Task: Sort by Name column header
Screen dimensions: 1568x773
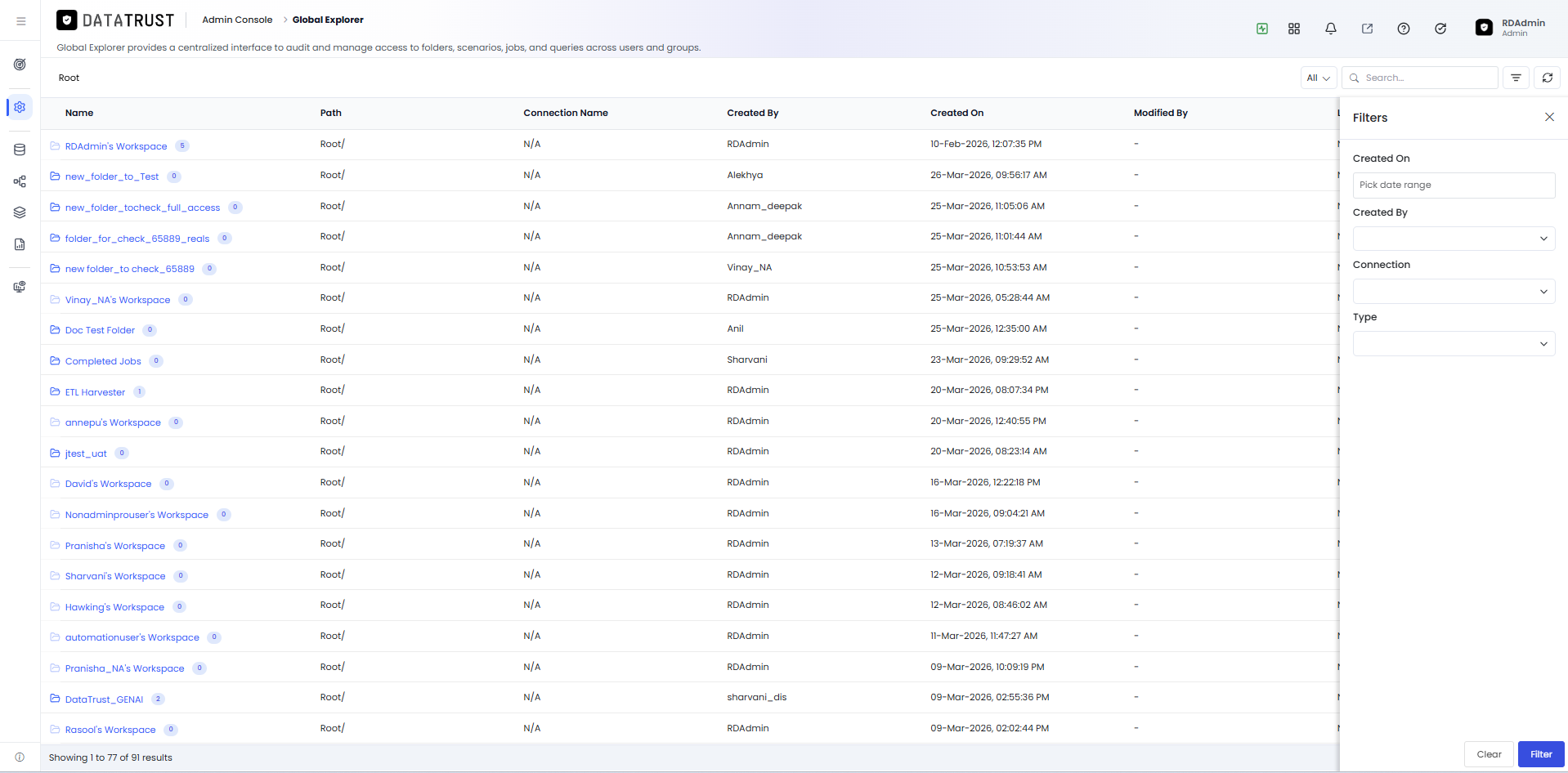Action: pos(79,113)
